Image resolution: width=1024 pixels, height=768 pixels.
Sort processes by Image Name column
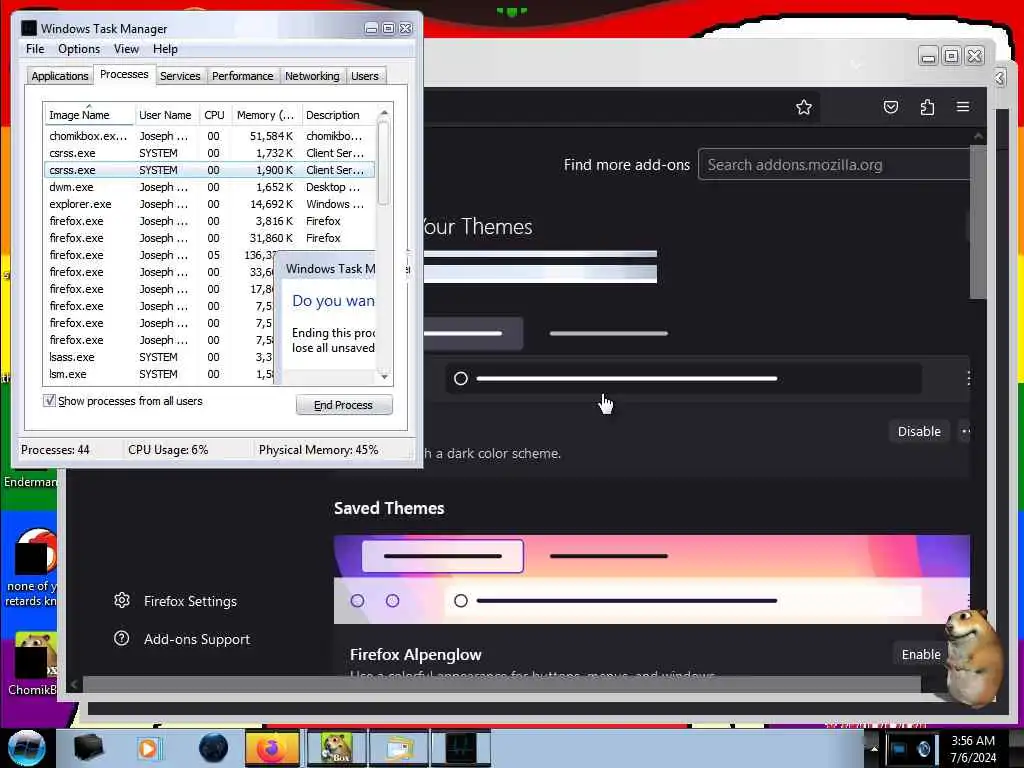pyautogui.click(x=89, y=115)
